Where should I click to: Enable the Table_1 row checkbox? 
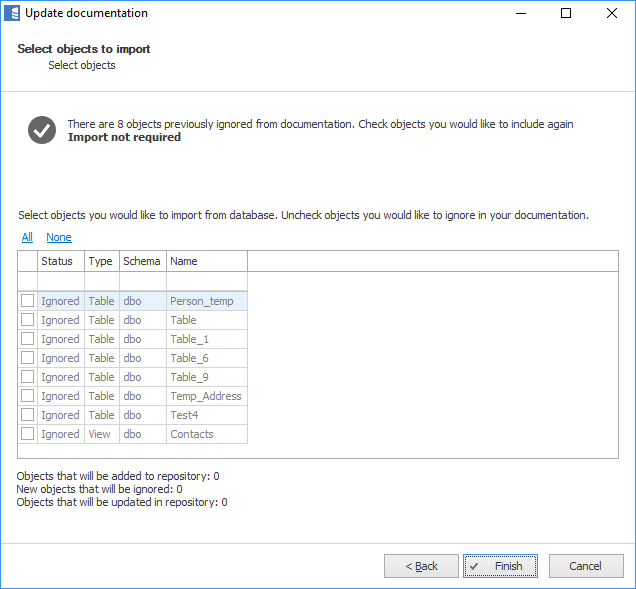point(28,339)
